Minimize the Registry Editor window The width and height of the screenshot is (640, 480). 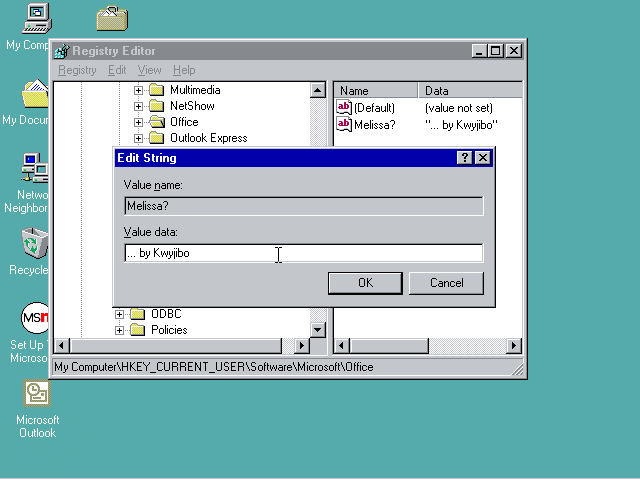[479, 51]
